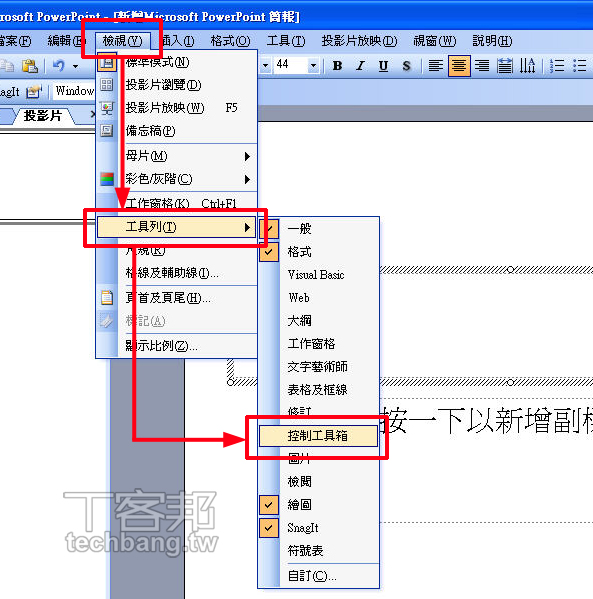Toggle Italic formatting button
The width and height of the screenshot is (593, 599).
(360, 66)
